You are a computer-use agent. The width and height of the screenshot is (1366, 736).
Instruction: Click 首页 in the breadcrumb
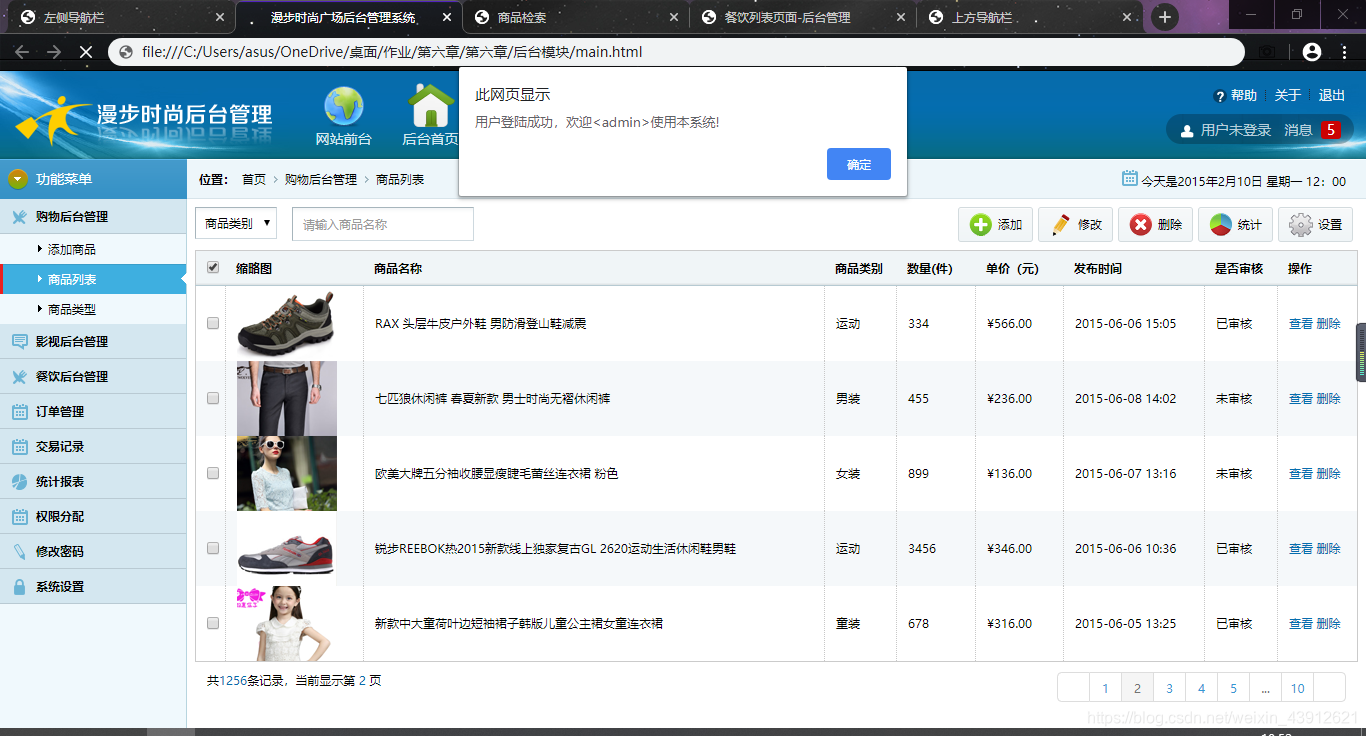[x=254, y=179]
